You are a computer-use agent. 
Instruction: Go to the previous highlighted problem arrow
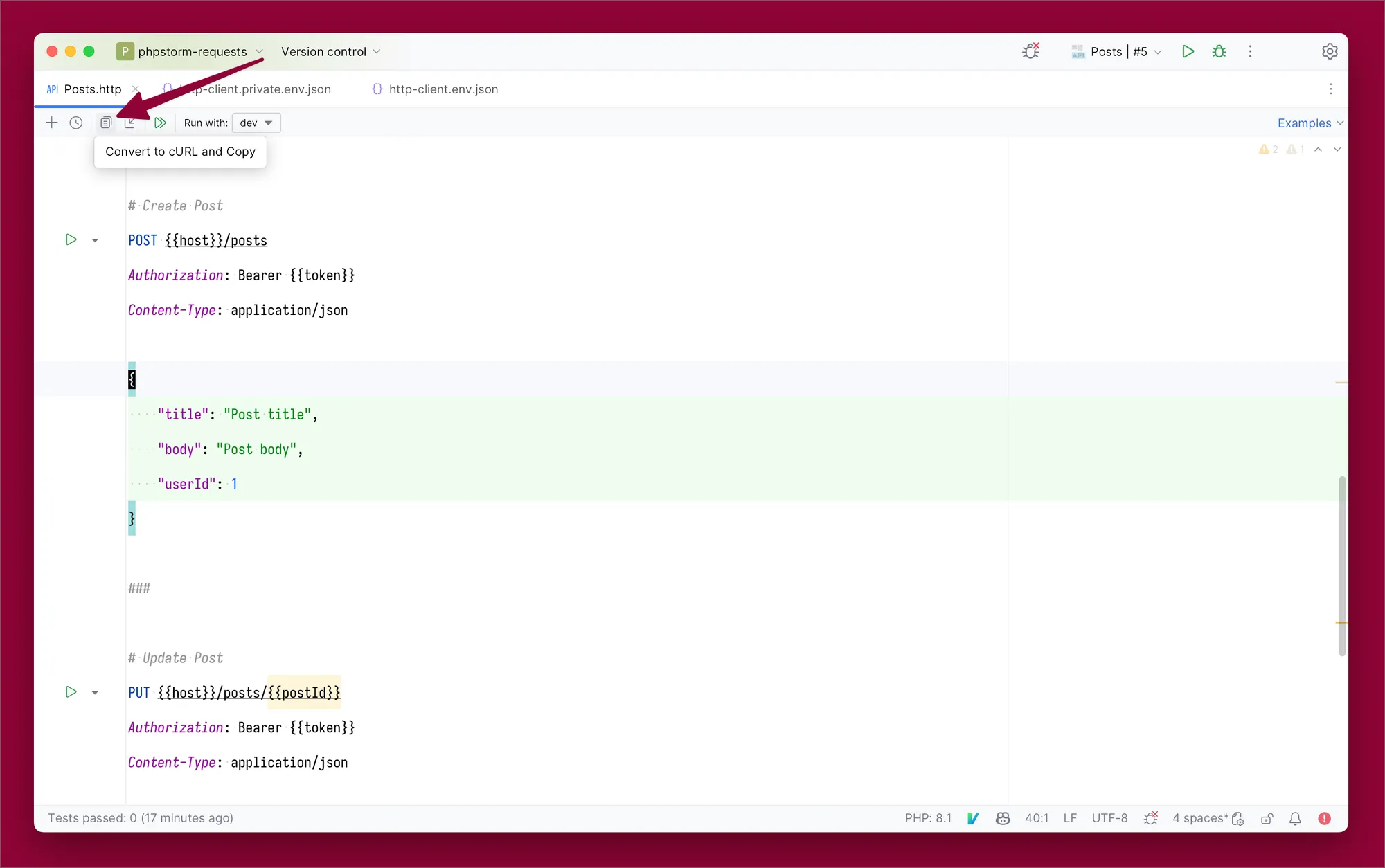point(1318,149)
